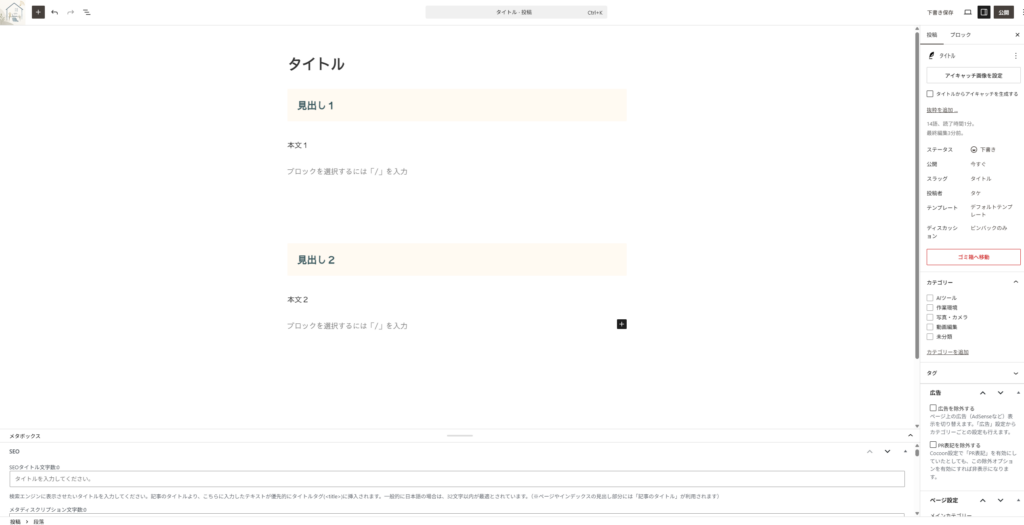Open the preview laptop icon
Viewport: 1024px width, 525px height.
pos(968,12)
